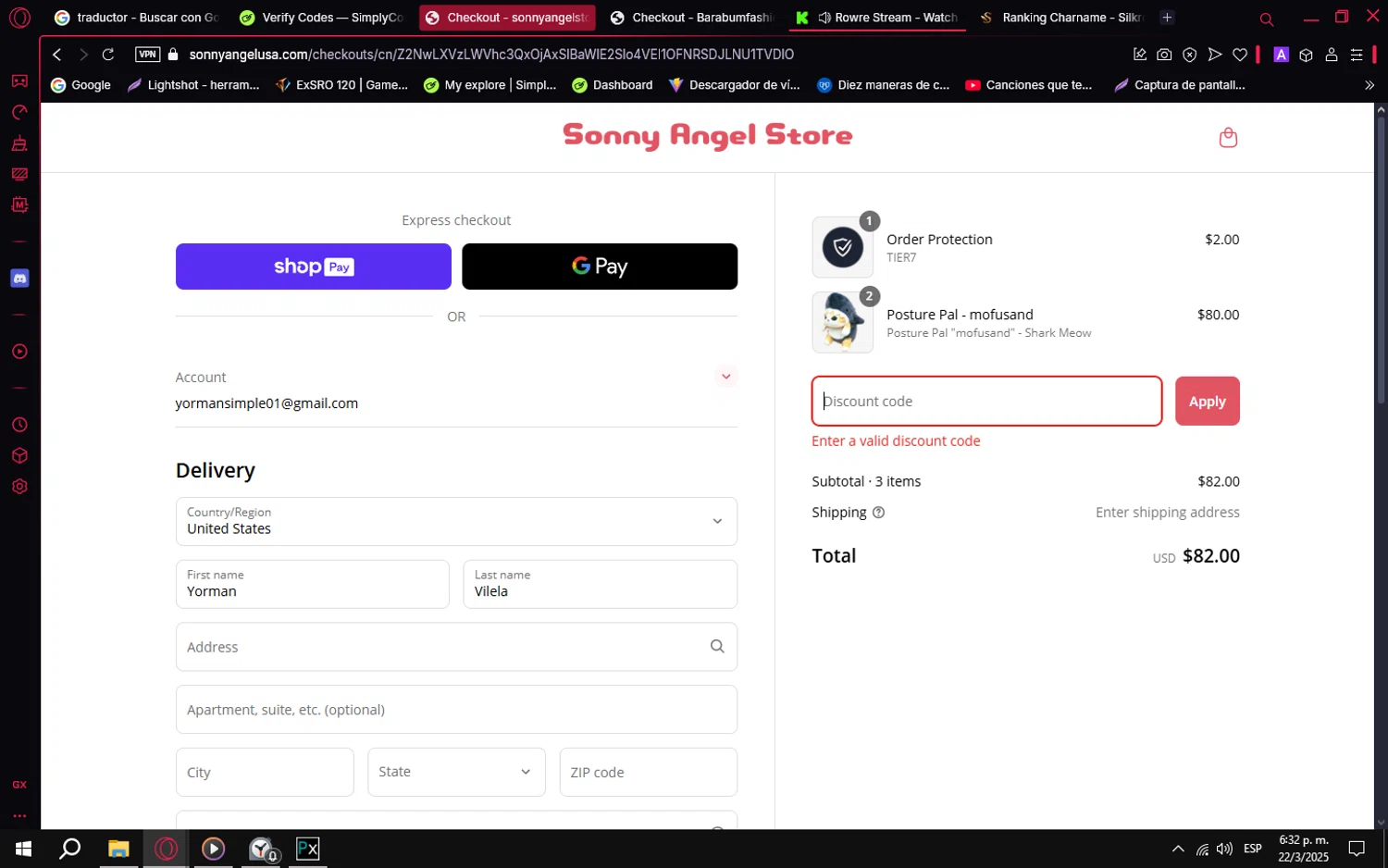This screenshot has height=868, width=1388.
Task: Show more bookmarks overflow chevron
Action: 1369,85
